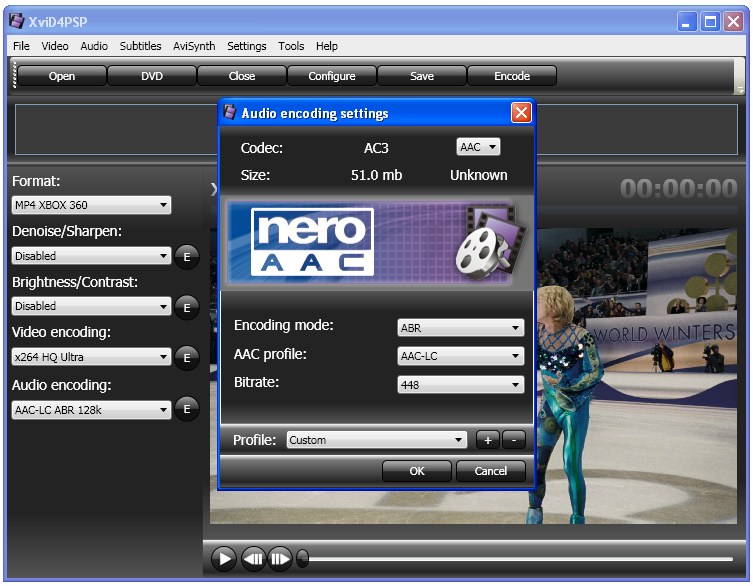Step one frame backward in the player

point(253,559)
